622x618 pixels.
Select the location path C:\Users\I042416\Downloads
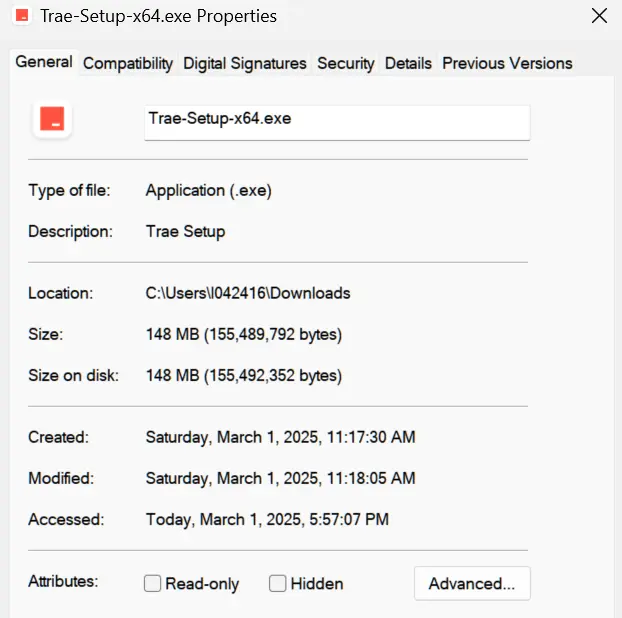(248, 294)
